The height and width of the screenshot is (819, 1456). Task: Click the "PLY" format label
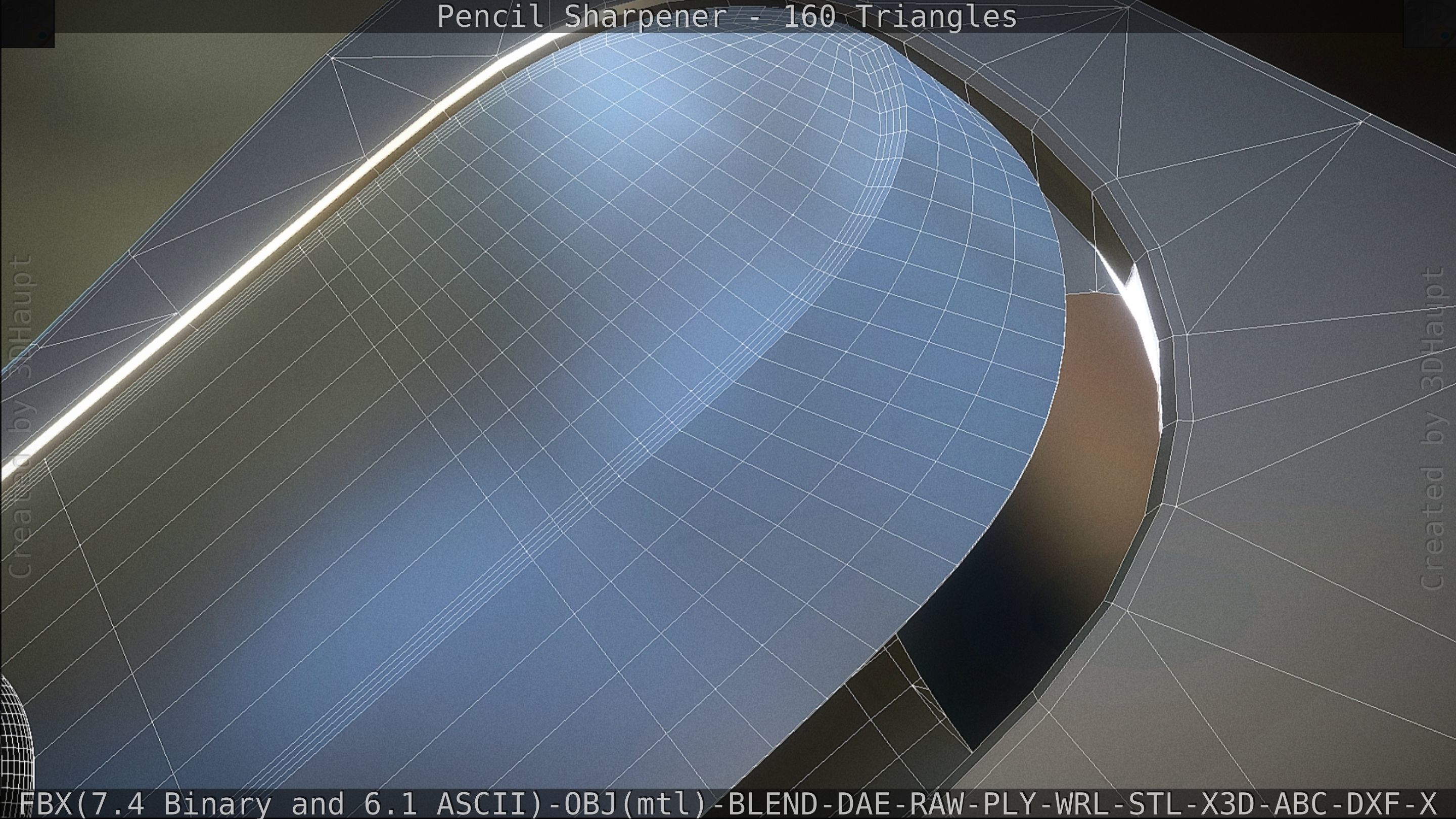(1010, 804)
